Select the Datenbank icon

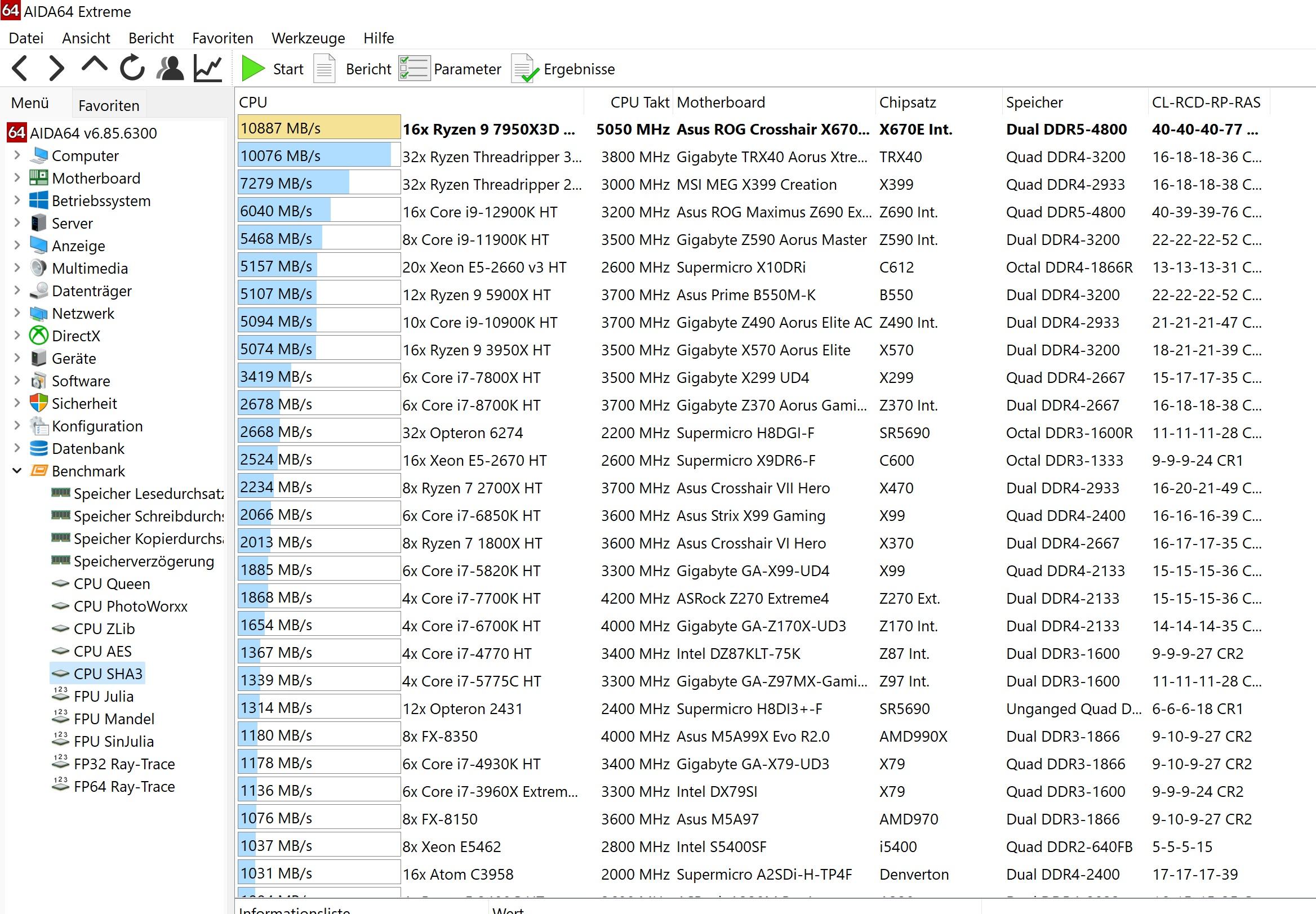click(39, 448)
